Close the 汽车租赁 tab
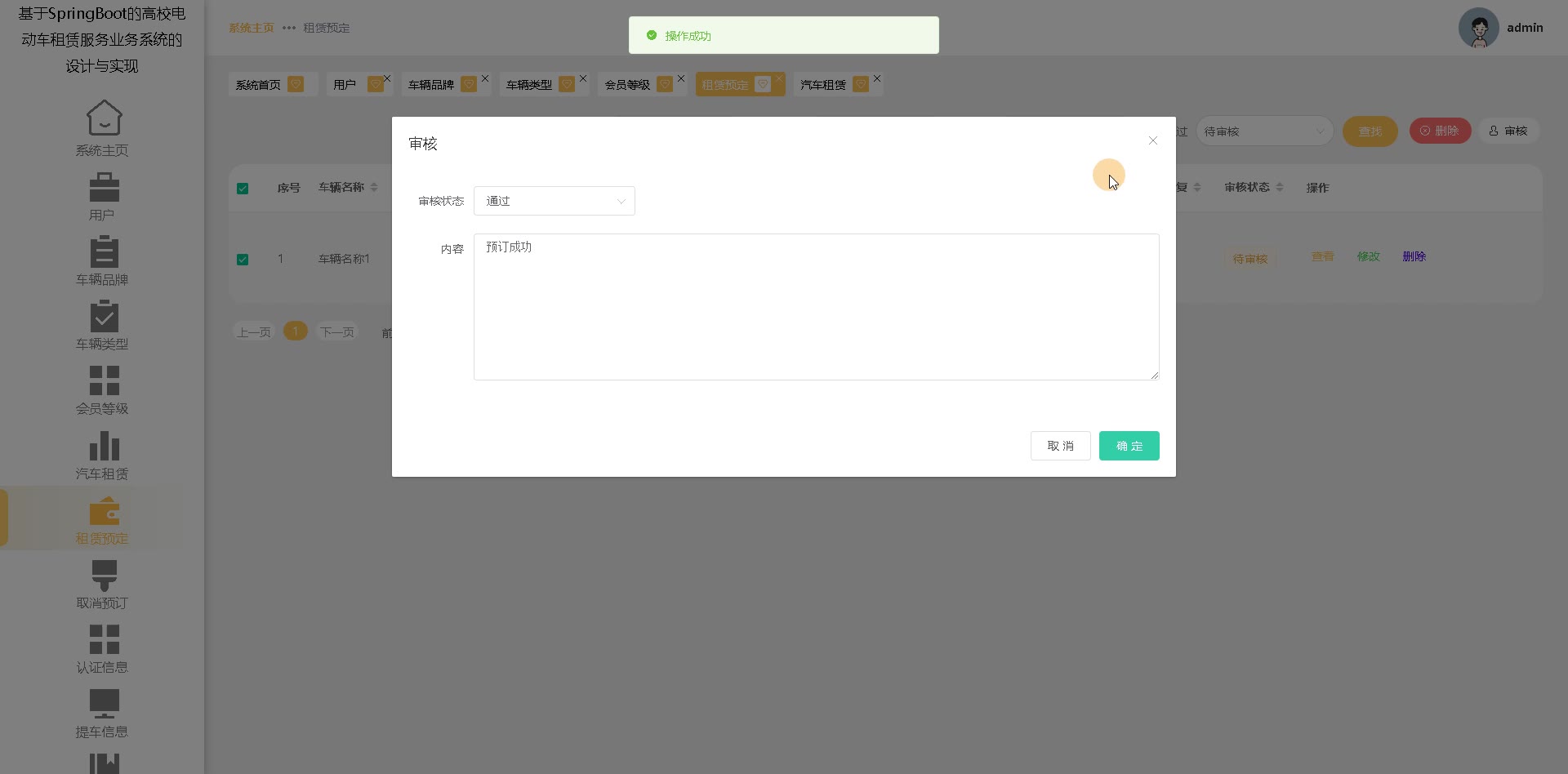Image resolution: width=1568 pixels, height=774 pixels. [x=877, y=78]
